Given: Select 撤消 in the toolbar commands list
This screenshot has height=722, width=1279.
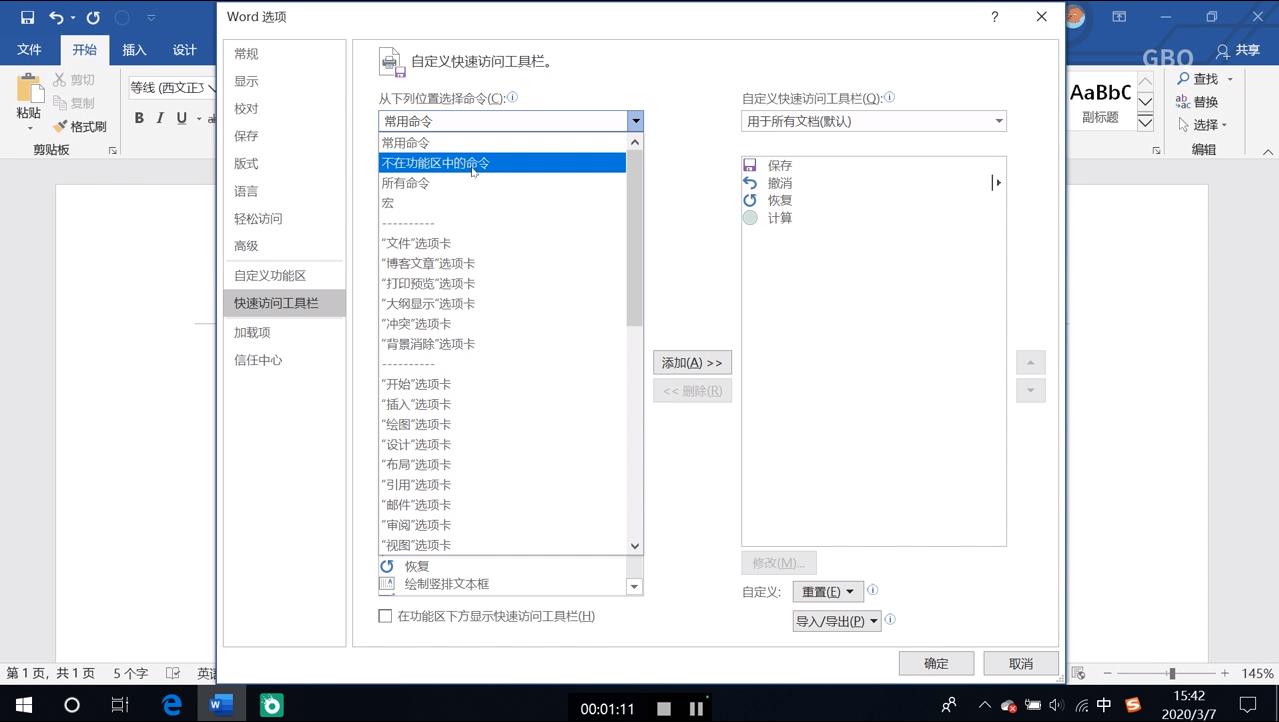Looking at the screenshot, I should click(874, 183).
